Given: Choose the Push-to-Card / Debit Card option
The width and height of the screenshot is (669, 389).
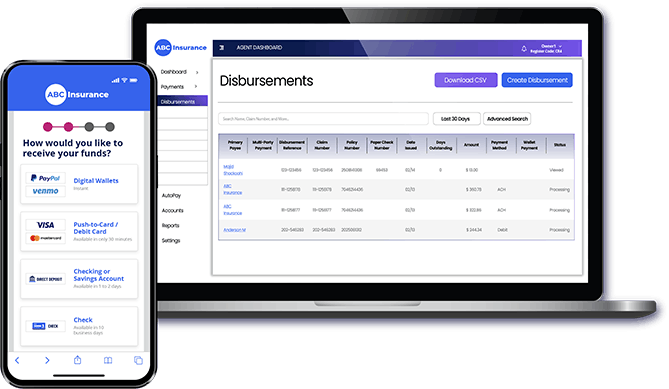Looking at the screenshot, I should pyautogui.click(x=79, y=231).
